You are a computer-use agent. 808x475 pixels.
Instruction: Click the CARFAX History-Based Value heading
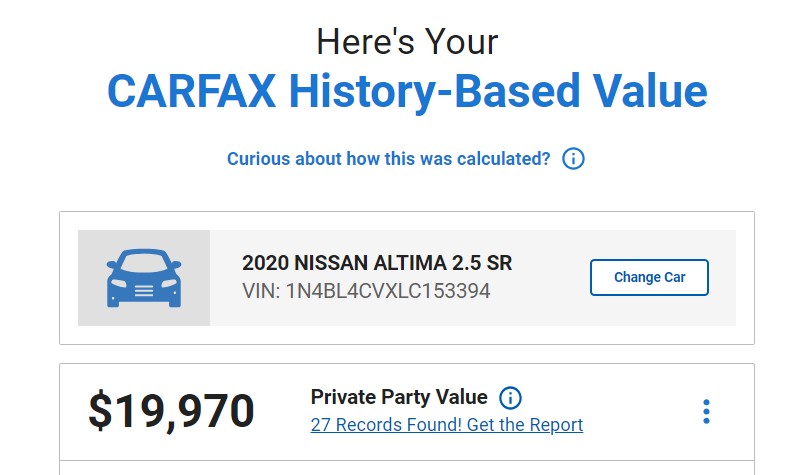[x=407, y=91]
